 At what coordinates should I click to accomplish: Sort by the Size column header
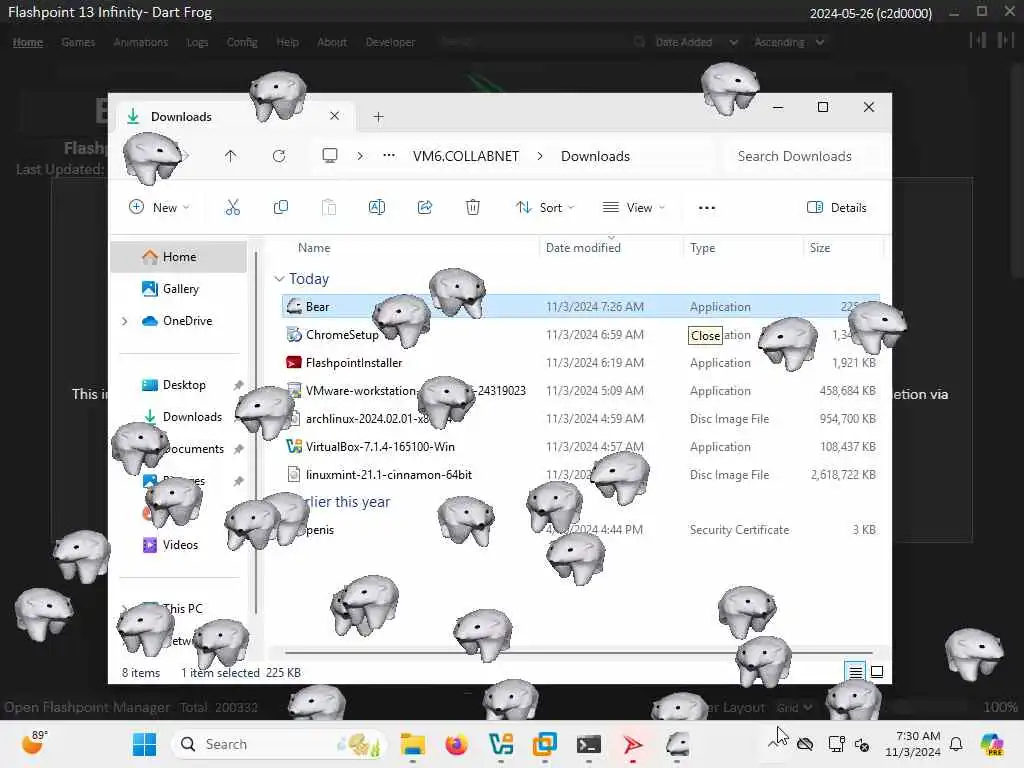point(820,248)
